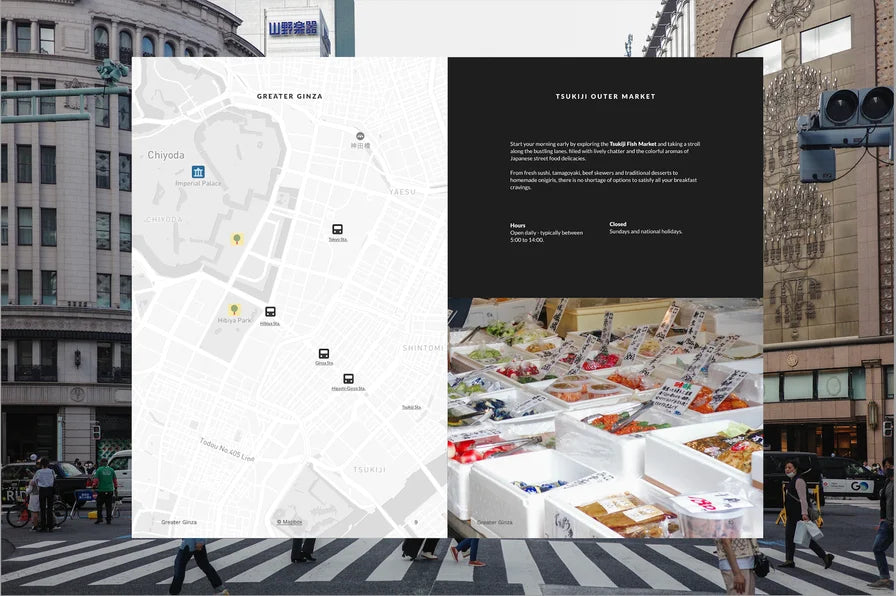Open the Higashi-Ginza Station map marker
896x596 pixels.
[348, 379]
